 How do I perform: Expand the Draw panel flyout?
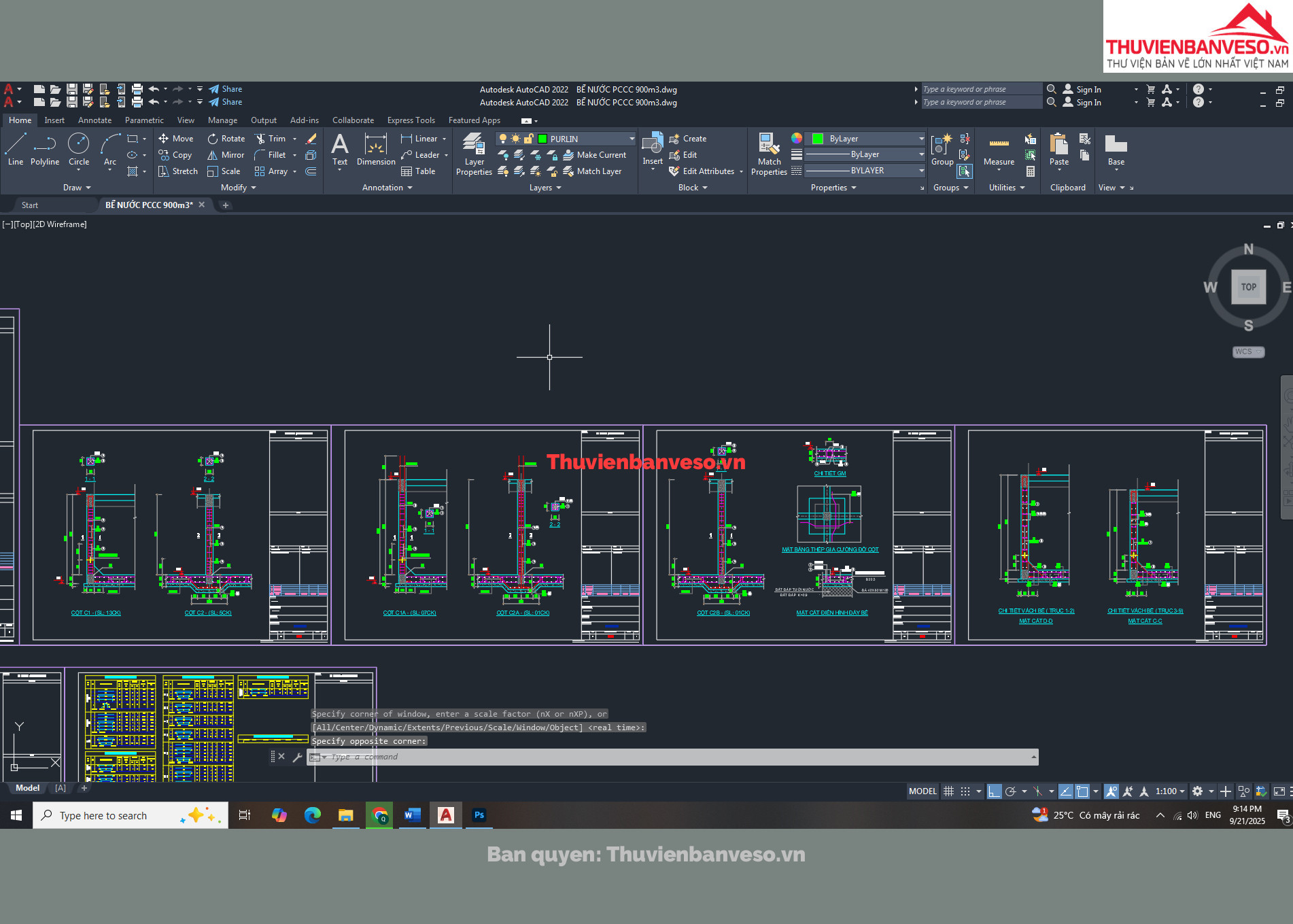coord(77,188)
